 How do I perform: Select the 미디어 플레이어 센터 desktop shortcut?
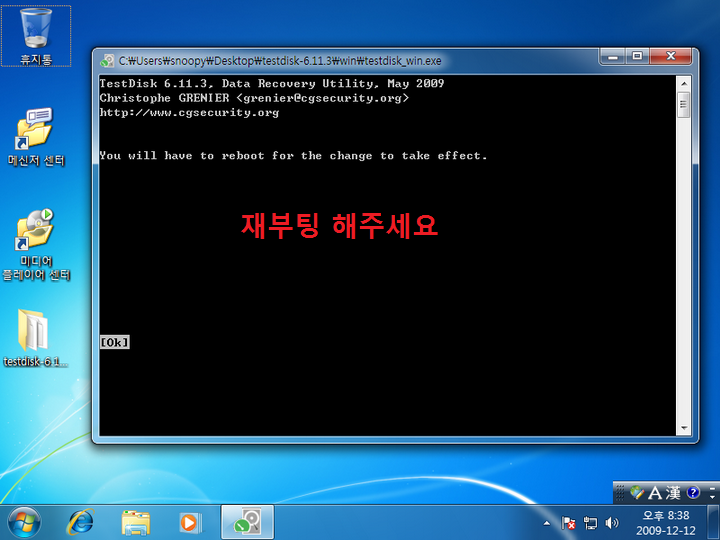36,244
